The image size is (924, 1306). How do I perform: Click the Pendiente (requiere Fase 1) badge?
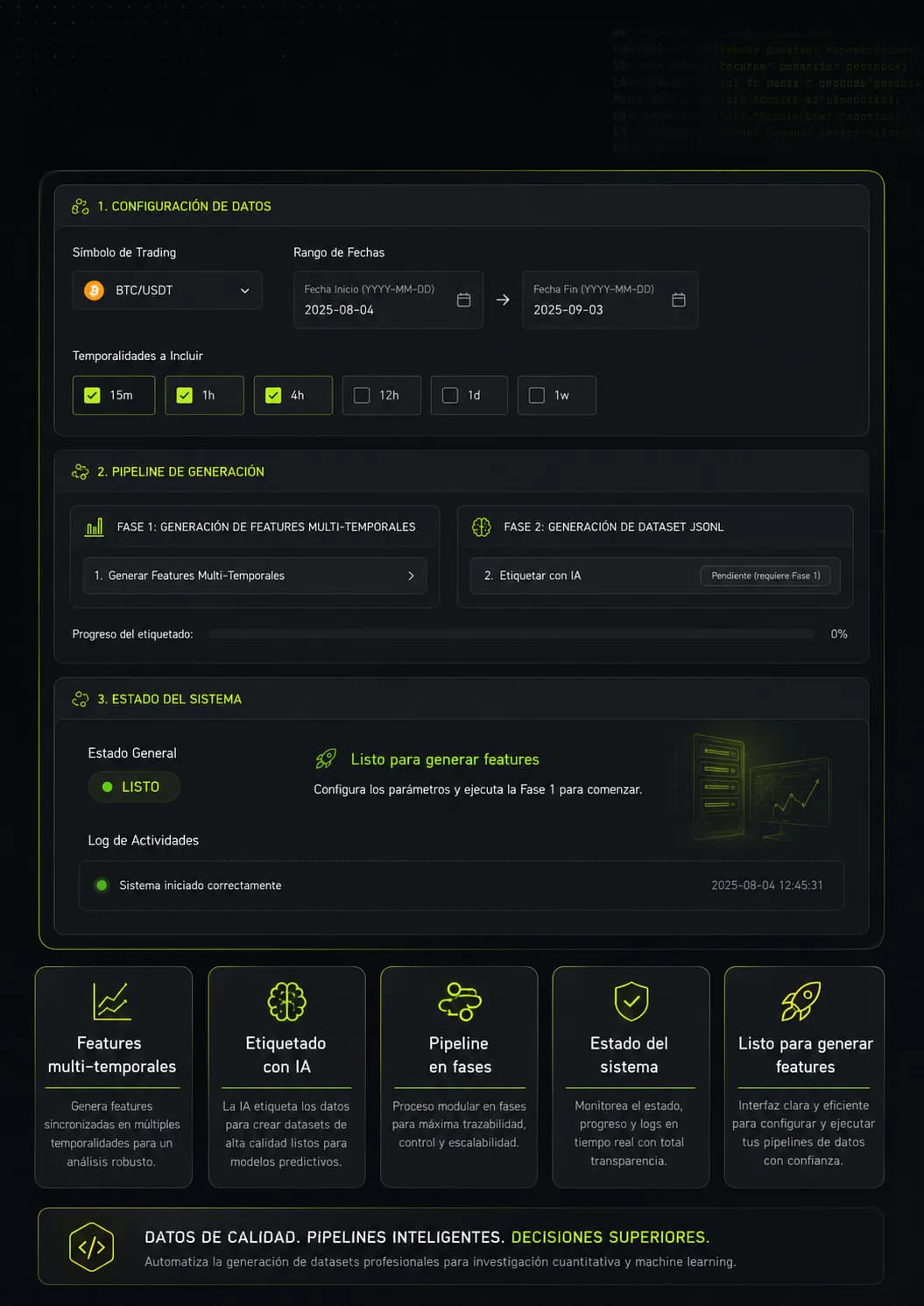[765, 575]
